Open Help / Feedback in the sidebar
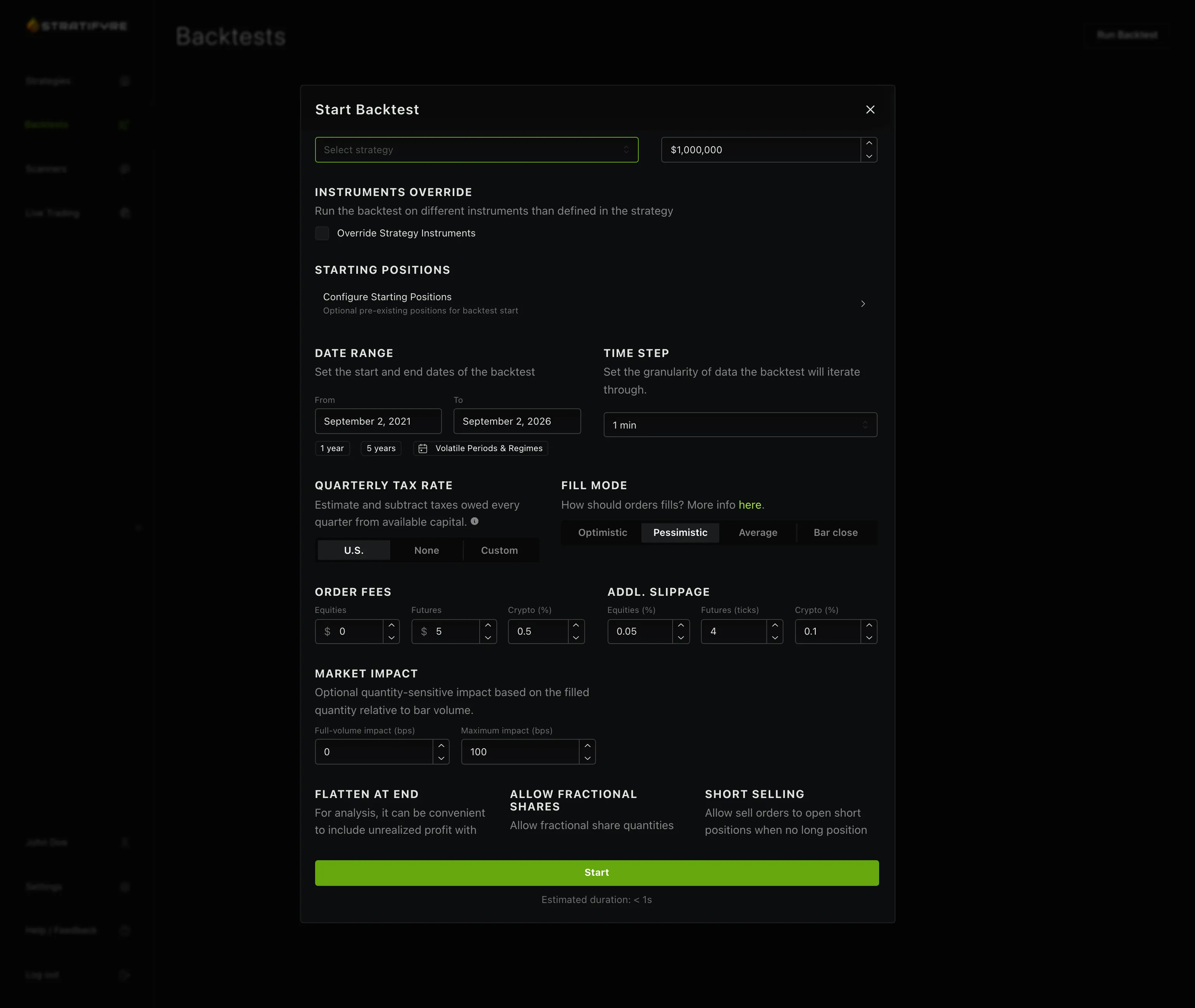The width and height of the screenshot is (1195, 1008). click(x=78, y=930)
